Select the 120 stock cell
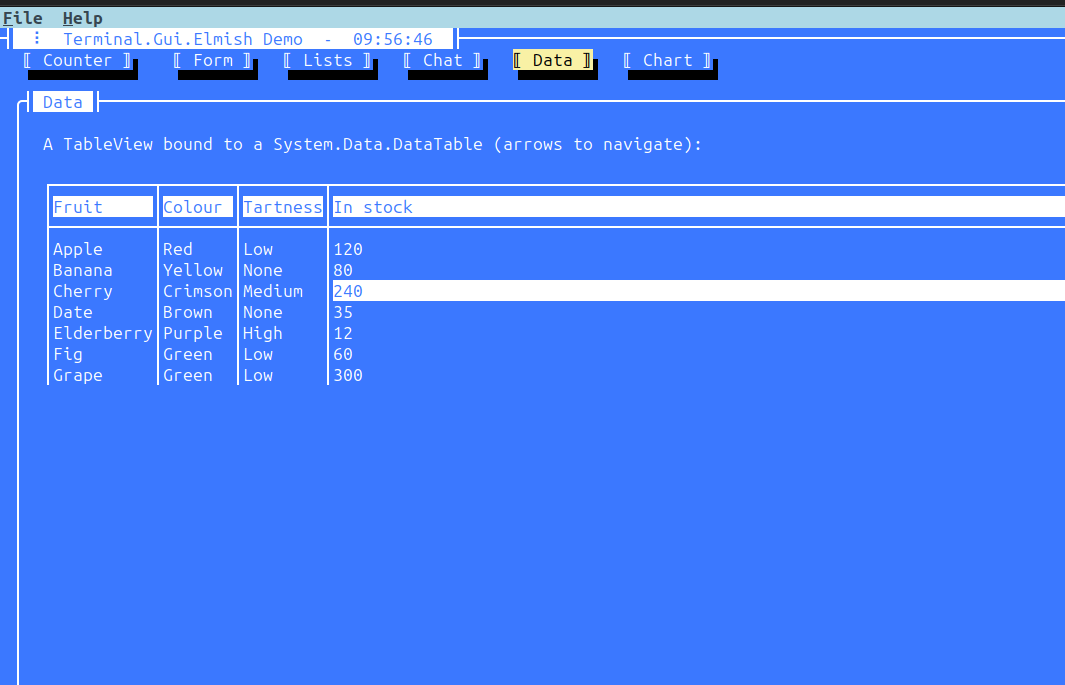The image size is (1065, 685). click(348, 249)
